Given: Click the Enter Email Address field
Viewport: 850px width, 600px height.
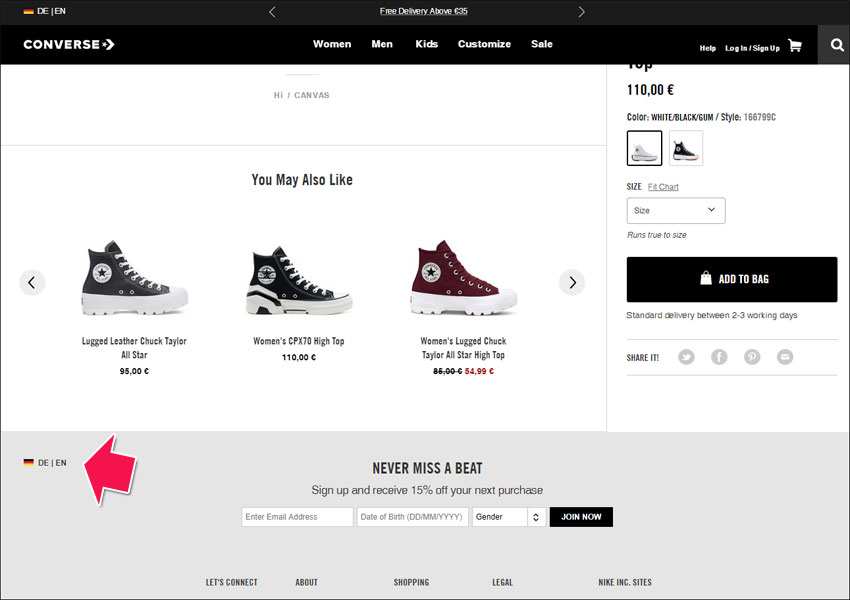Looking at the screenshot, I should pos(297,517).
